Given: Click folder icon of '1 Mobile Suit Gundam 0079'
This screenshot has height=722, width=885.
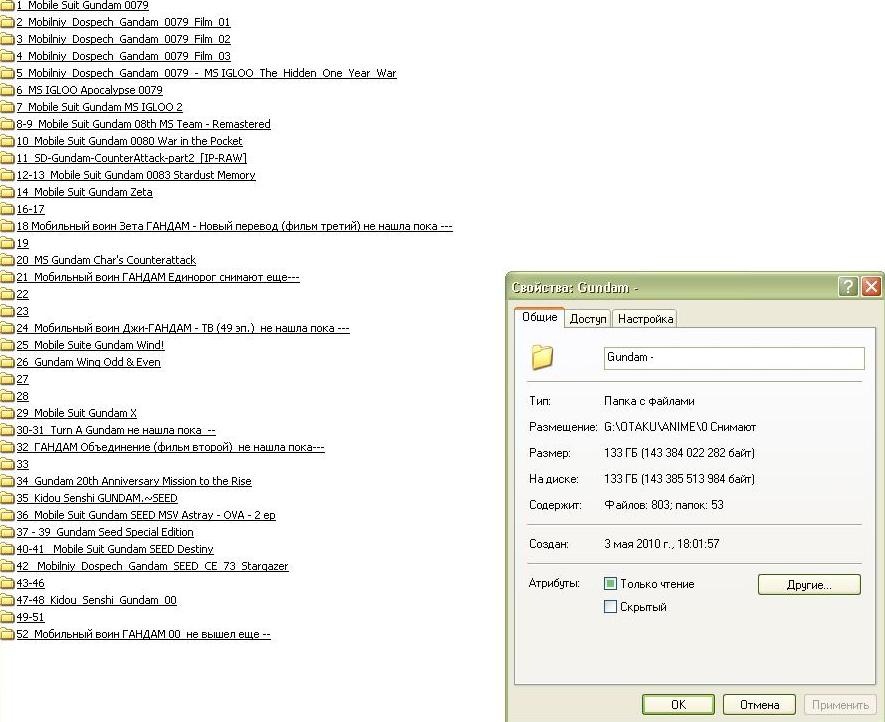Looking at the screenshot, I should [x=7, y=6].
